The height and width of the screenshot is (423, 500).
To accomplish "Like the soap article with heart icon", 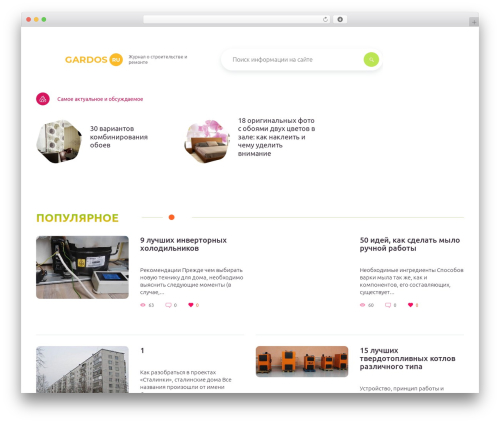I will 410,305.
